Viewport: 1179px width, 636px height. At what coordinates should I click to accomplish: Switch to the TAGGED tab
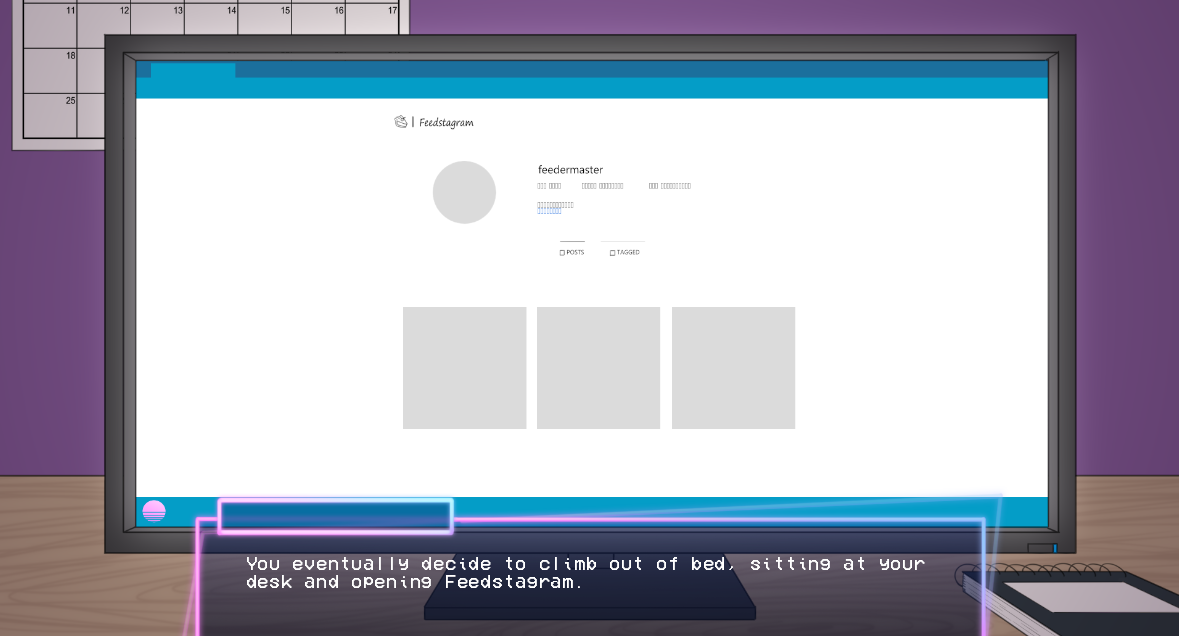coord(628,252)
